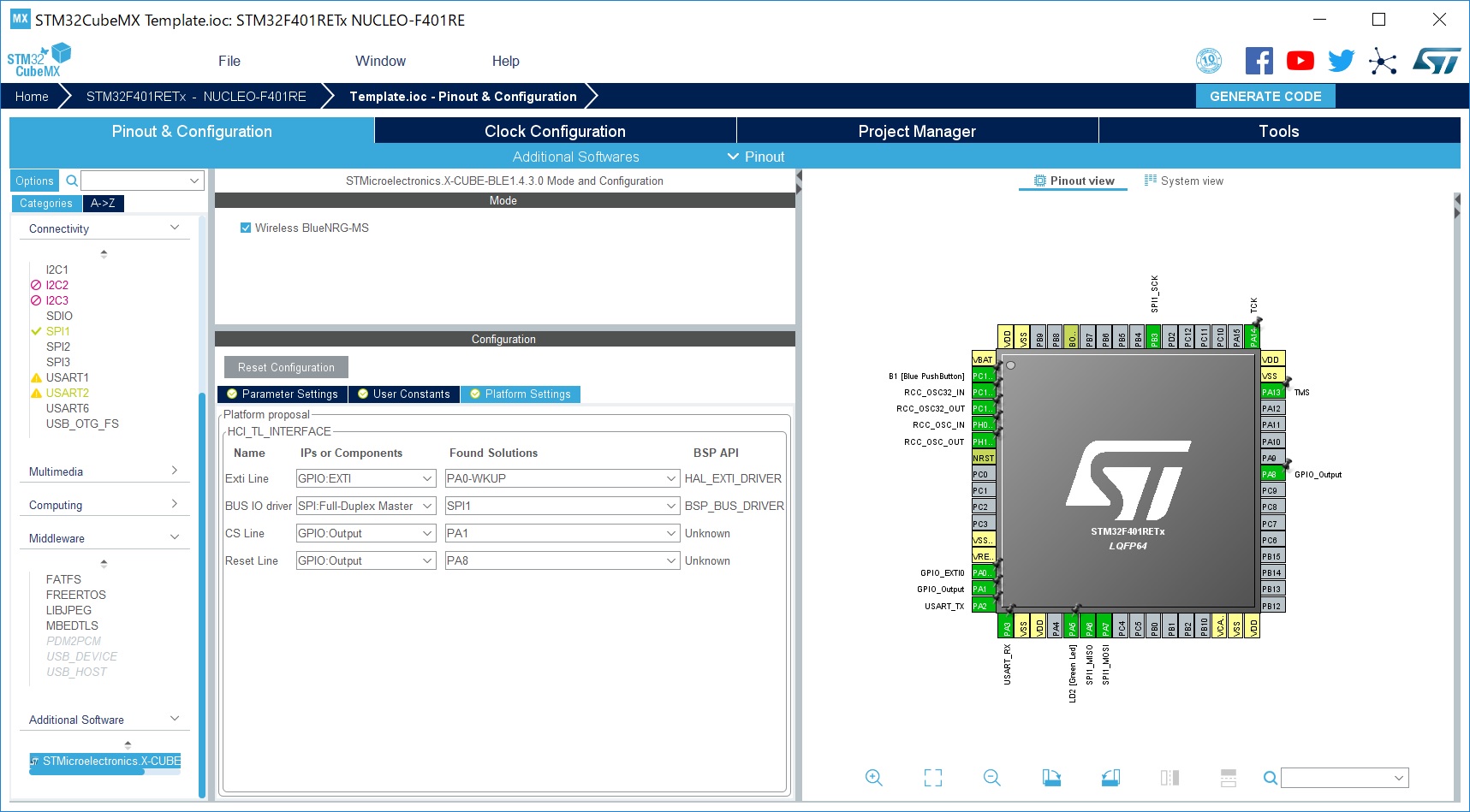This screenshot has width=1470, height=812.
Task: Go to Home breadcrumb
Action: 32,96
